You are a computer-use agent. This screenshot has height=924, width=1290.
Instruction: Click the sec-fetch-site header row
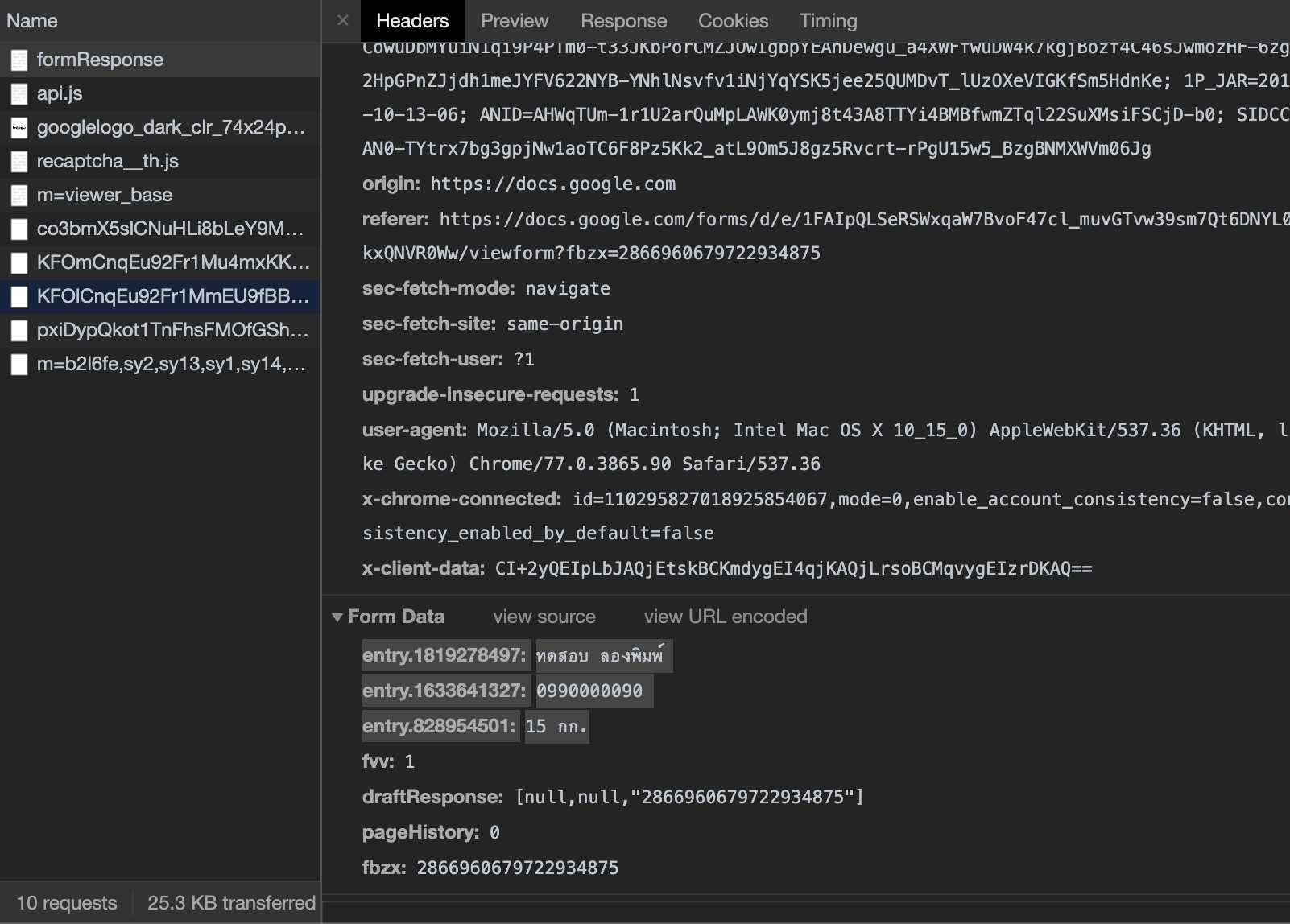(492, 324)
